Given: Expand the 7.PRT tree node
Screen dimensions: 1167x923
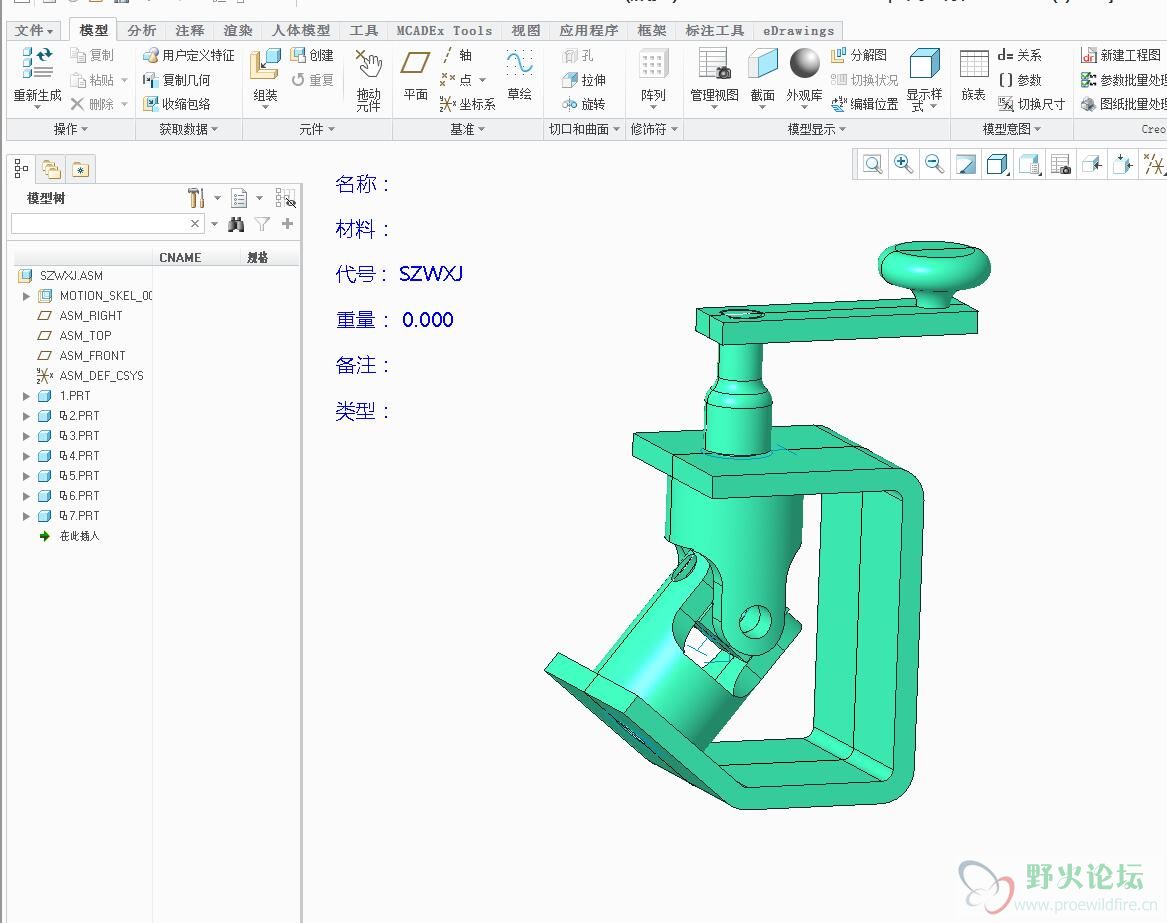Looking at the screenshot, I should point(26,516).
